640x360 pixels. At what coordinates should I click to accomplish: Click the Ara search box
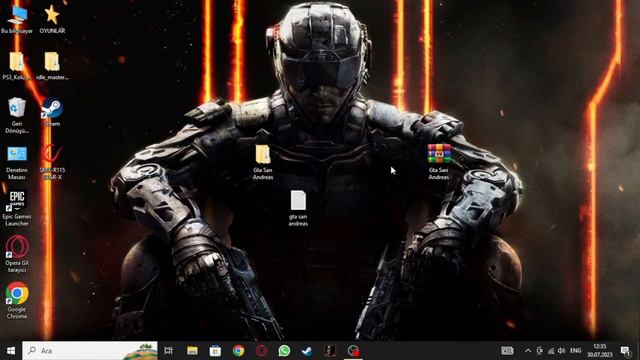90,351
